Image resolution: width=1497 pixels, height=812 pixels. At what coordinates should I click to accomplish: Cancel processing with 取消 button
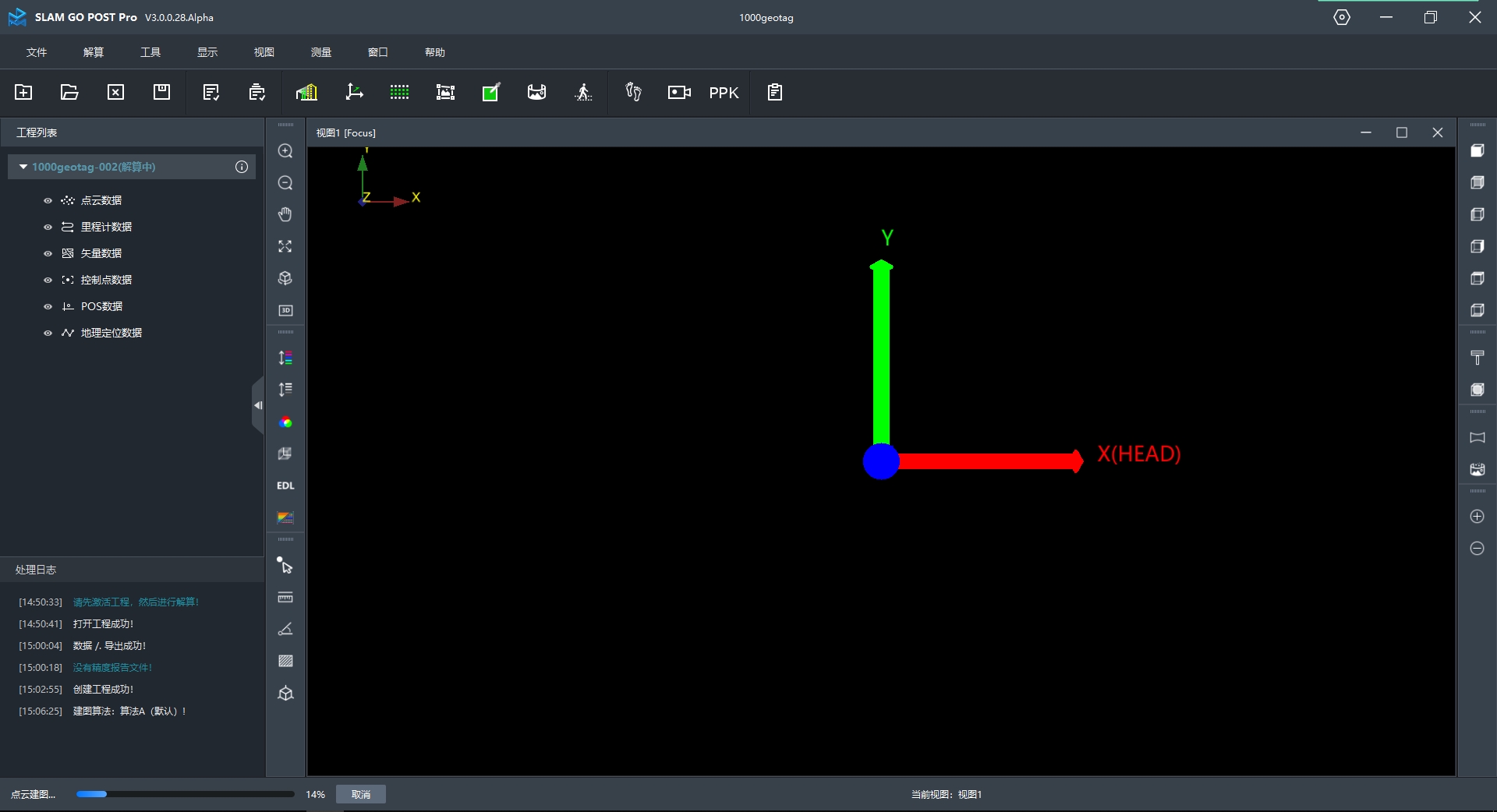pos(360,794)
